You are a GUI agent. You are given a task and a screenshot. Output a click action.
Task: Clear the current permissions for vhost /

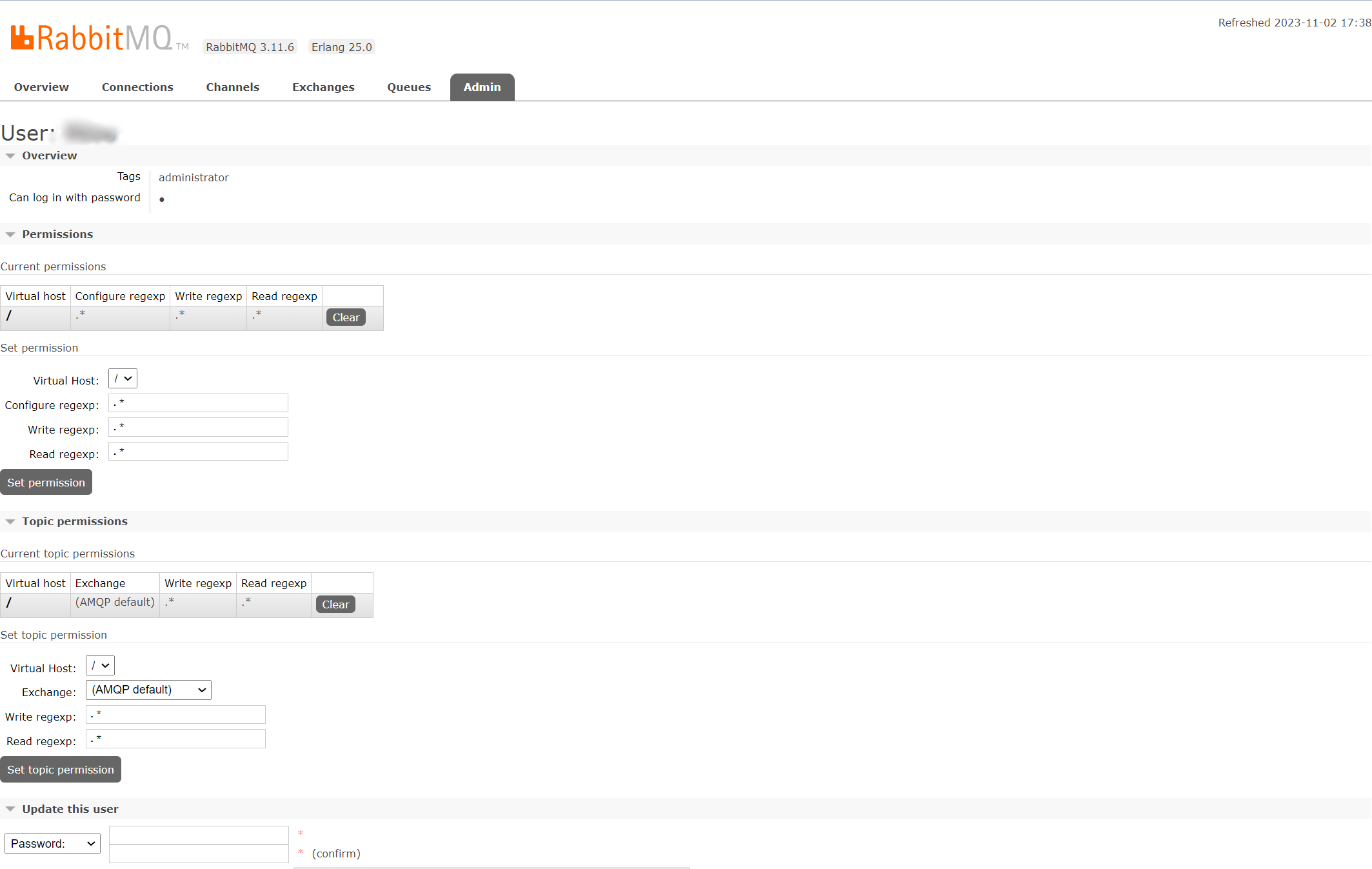346,317
